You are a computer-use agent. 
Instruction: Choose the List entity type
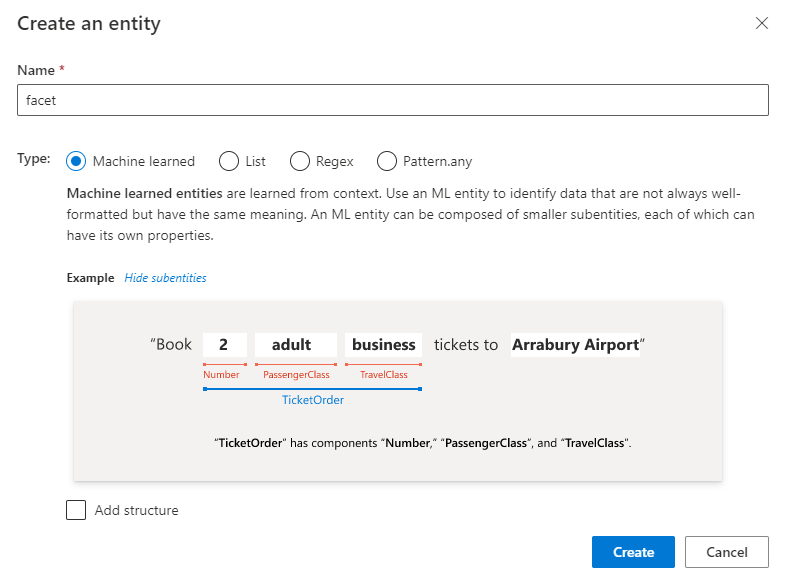[229, 161]
